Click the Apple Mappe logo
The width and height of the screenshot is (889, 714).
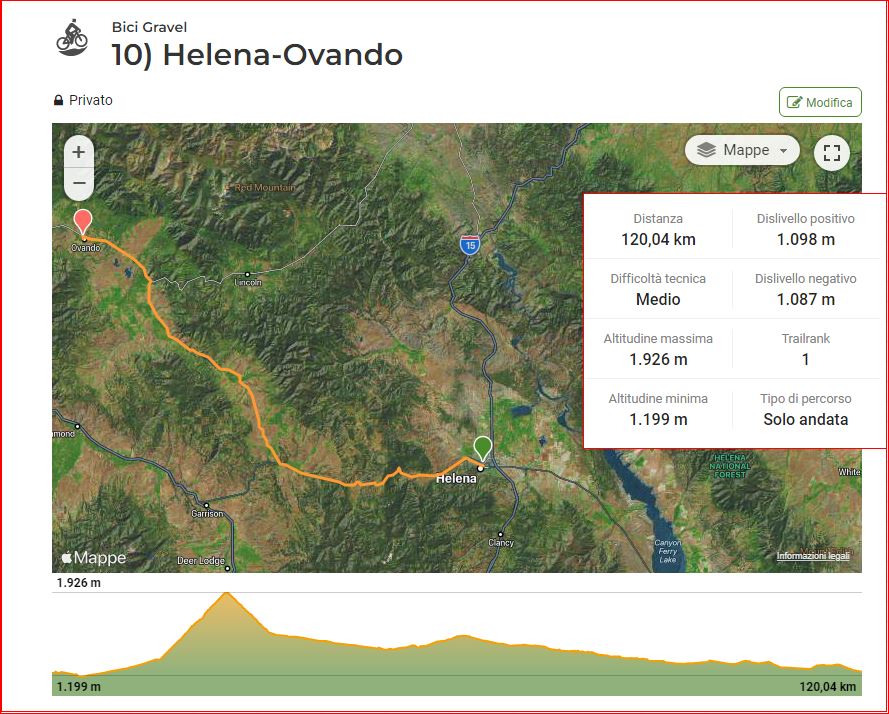94,558
